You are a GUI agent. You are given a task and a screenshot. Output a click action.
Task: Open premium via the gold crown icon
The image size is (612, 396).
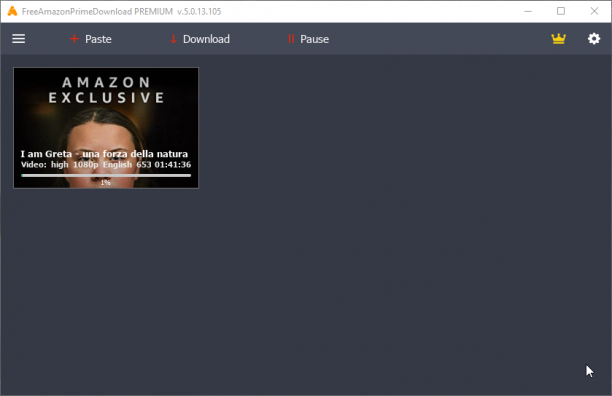click(559, 39)
